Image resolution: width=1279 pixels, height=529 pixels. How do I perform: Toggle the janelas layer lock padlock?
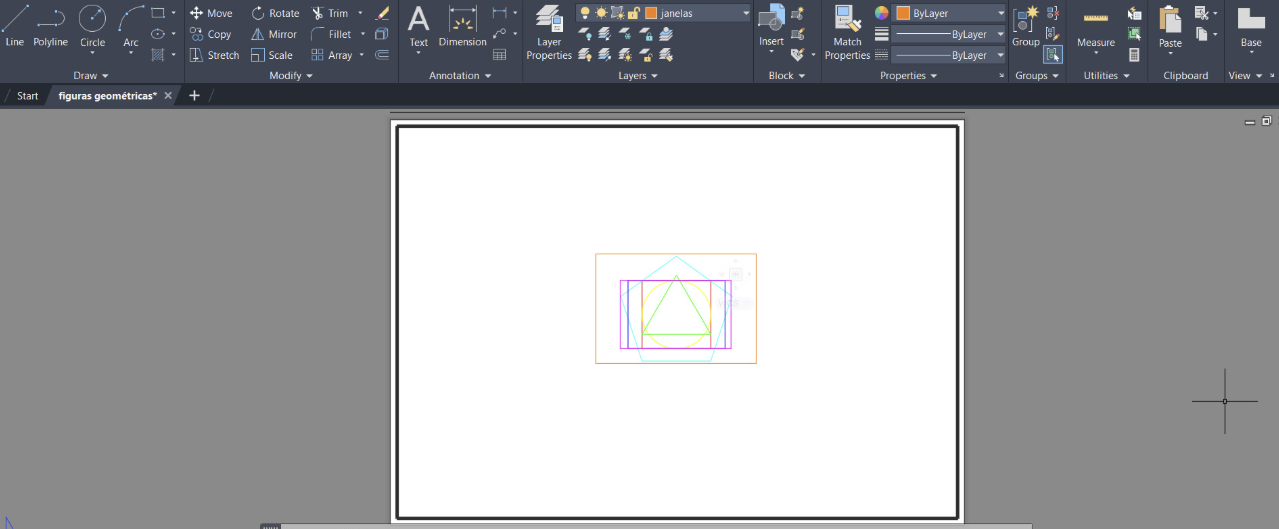pos(633,13)
